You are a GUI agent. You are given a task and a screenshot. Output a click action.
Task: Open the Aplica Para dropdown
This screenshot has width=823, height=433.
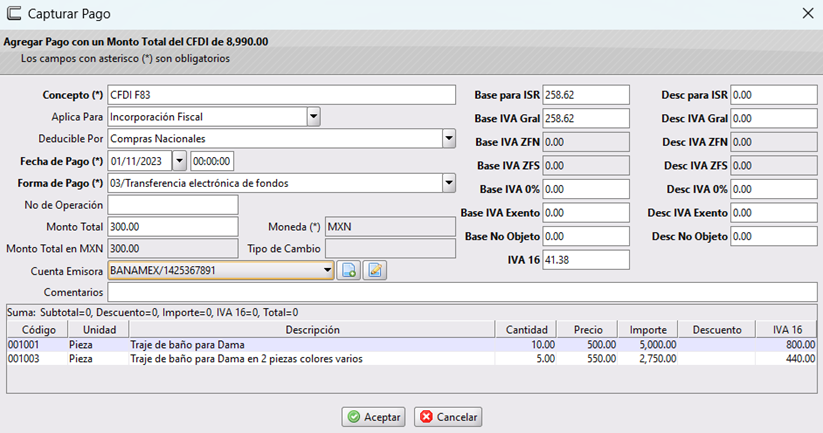pyautogui.click(x=313, y=117)
